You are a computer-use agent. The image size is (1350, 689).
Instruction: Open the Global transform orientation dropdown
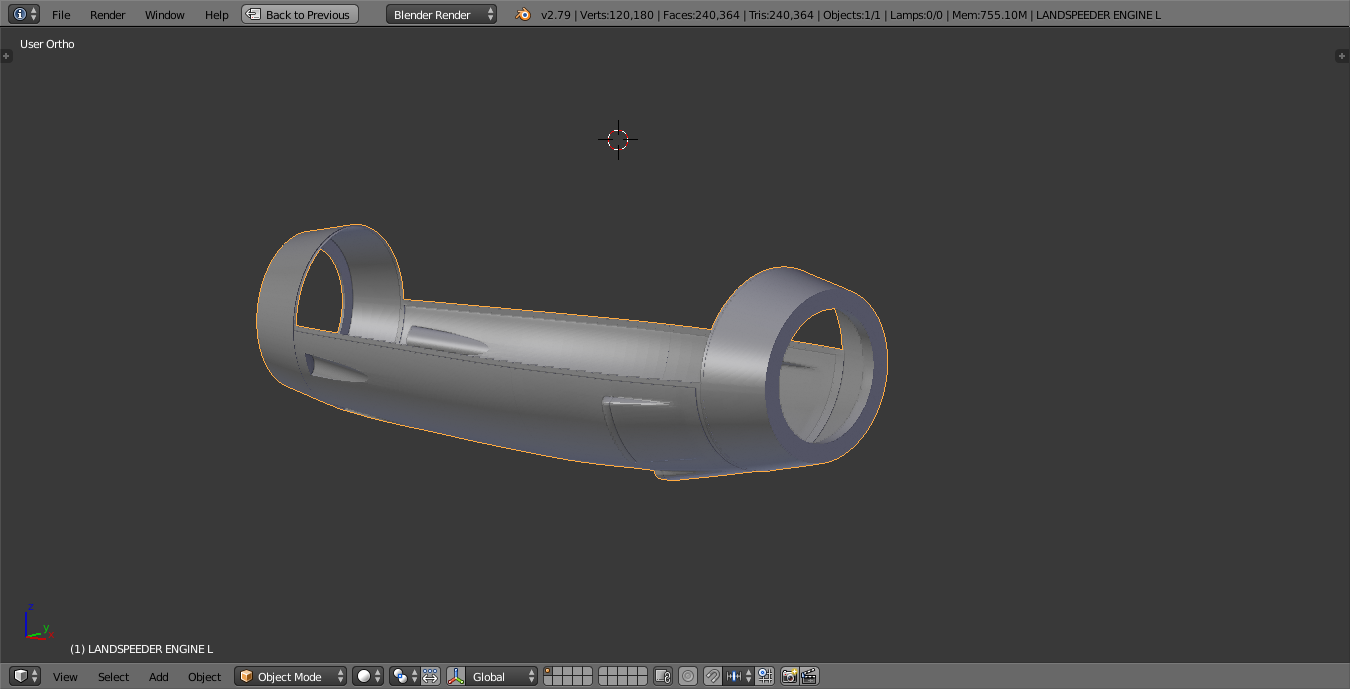click(502, 676)
